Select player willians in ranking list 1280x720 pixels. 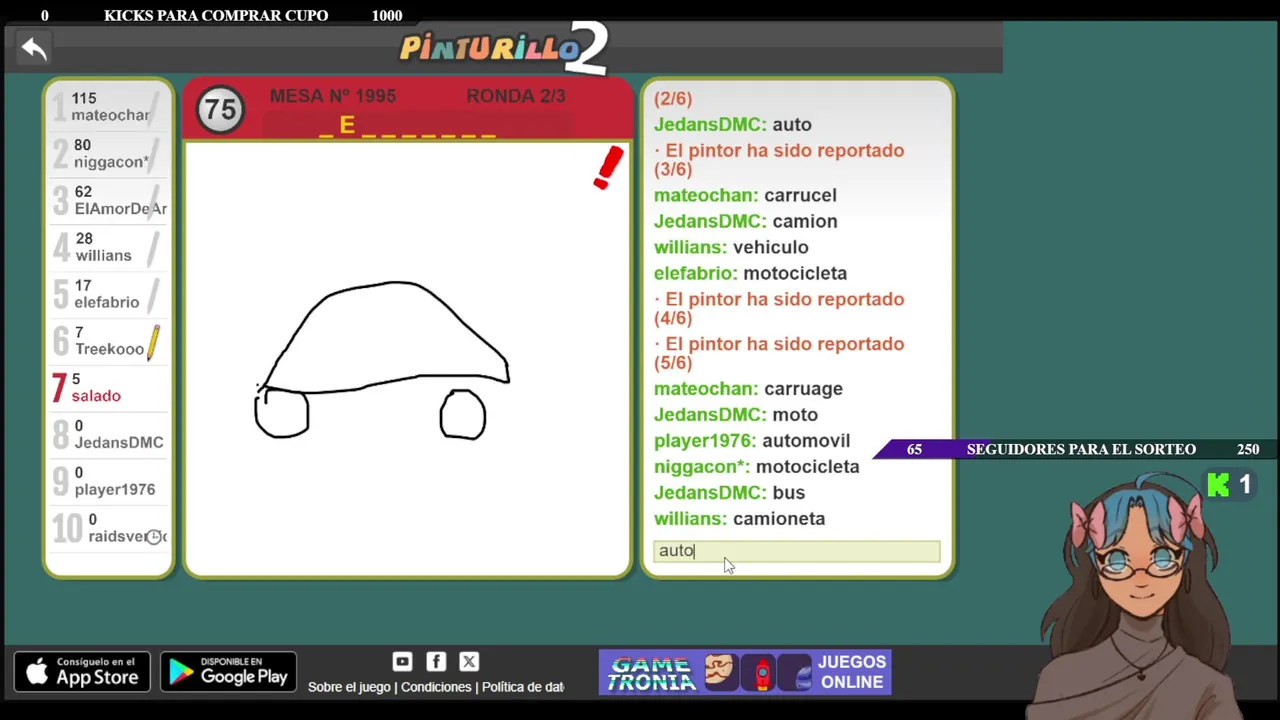[108, 247]
